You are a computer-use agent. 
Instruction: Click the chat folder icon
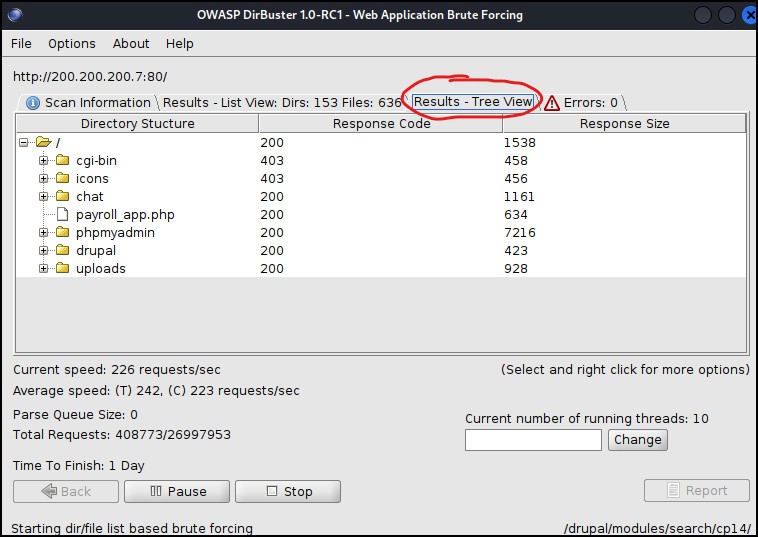coord(62,197)
